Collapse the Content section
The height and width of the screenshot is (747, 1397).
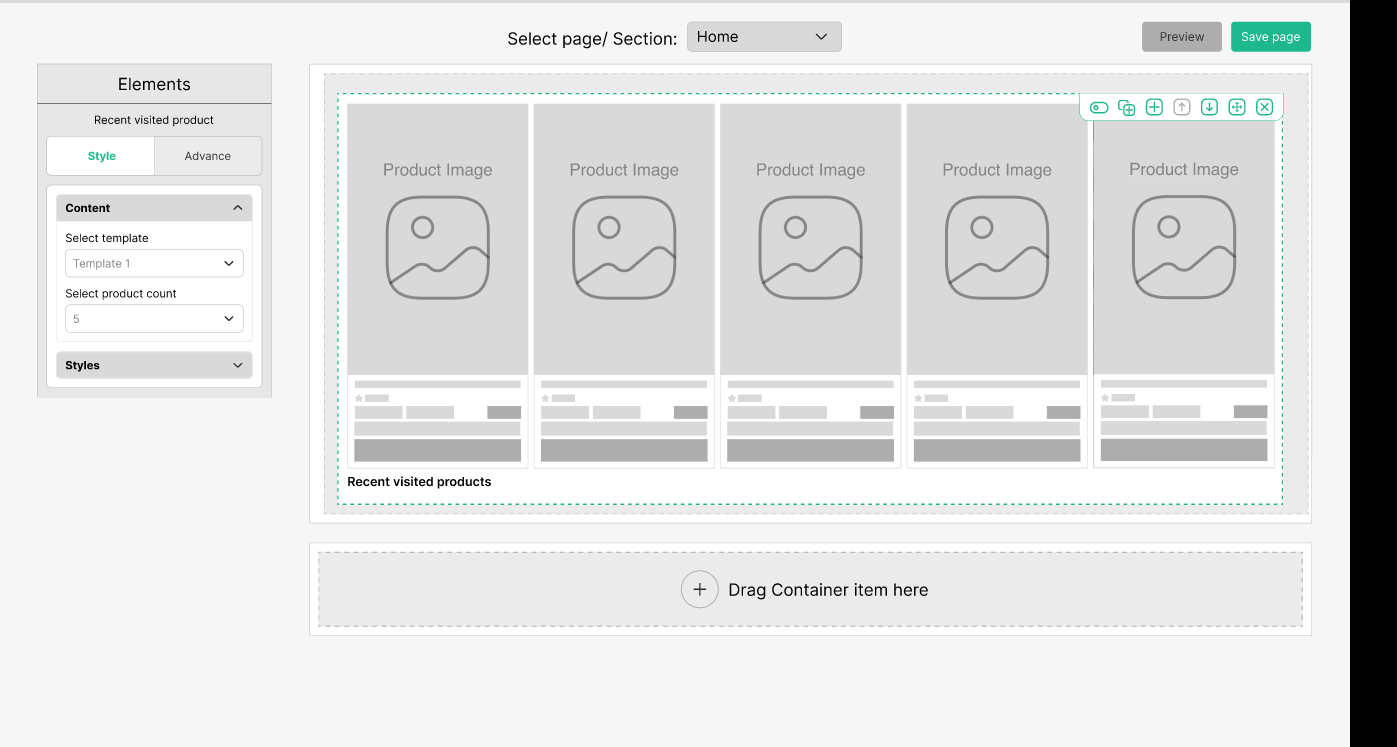click(154, 208)
